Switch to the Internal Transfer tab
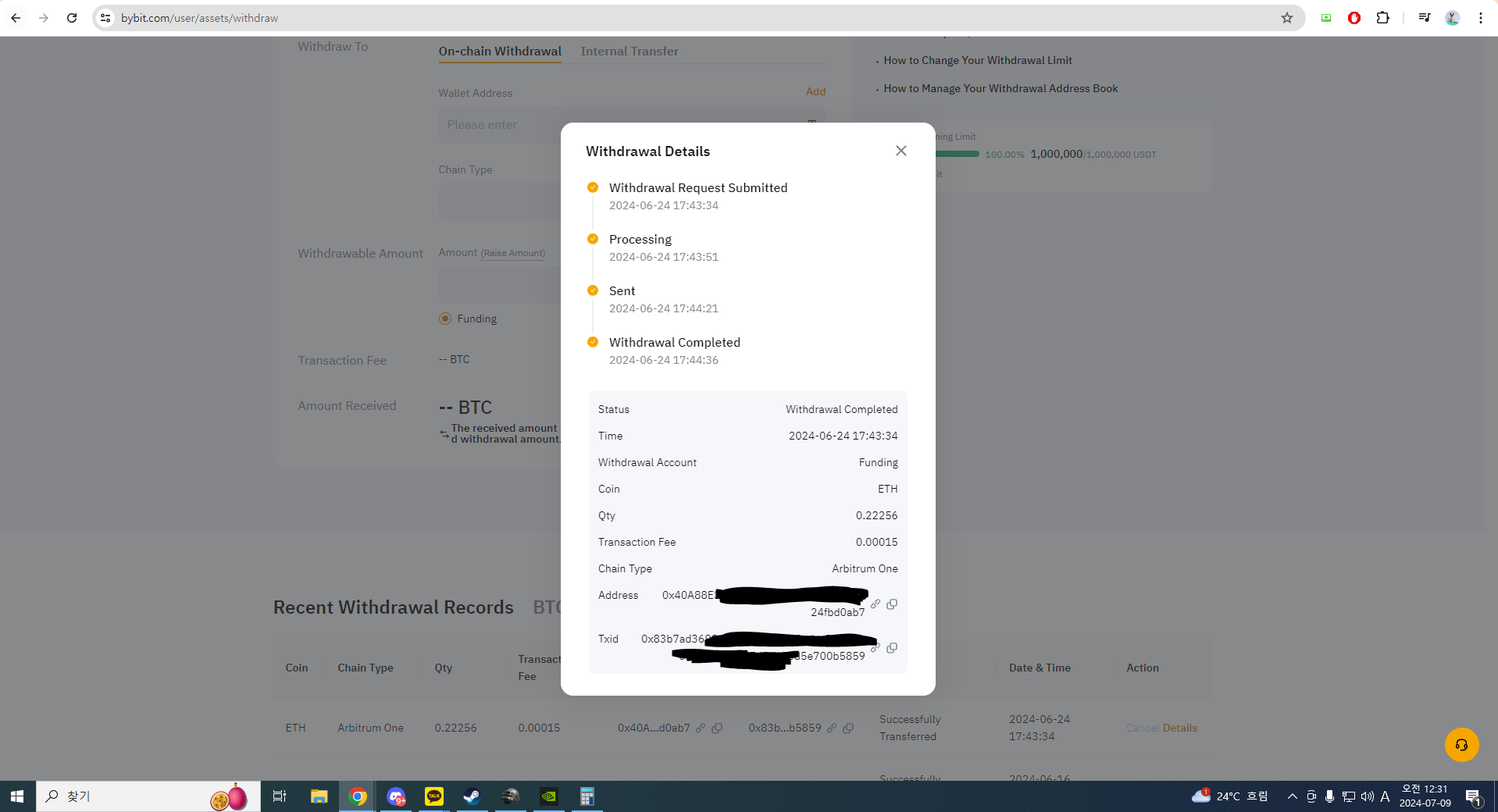 pos(630,51)
